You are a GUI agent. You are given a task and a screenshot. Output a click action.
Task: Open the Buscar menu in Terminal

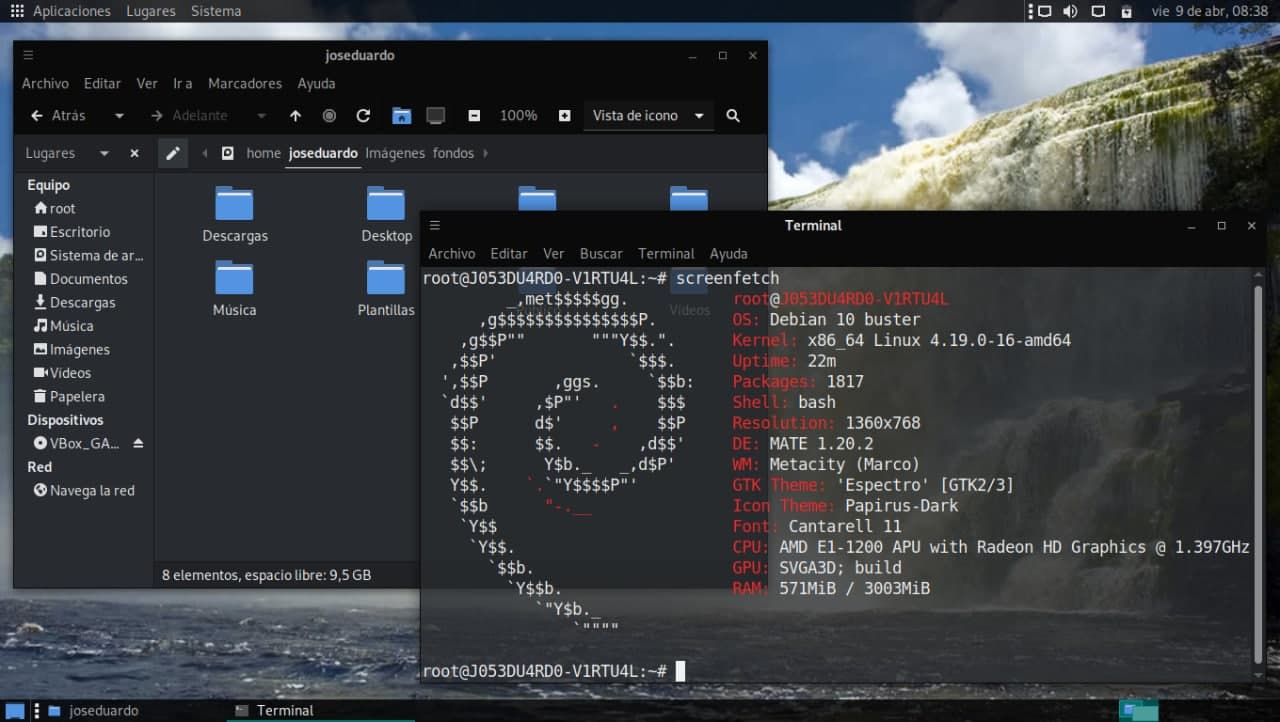click(x=601, y=254)
